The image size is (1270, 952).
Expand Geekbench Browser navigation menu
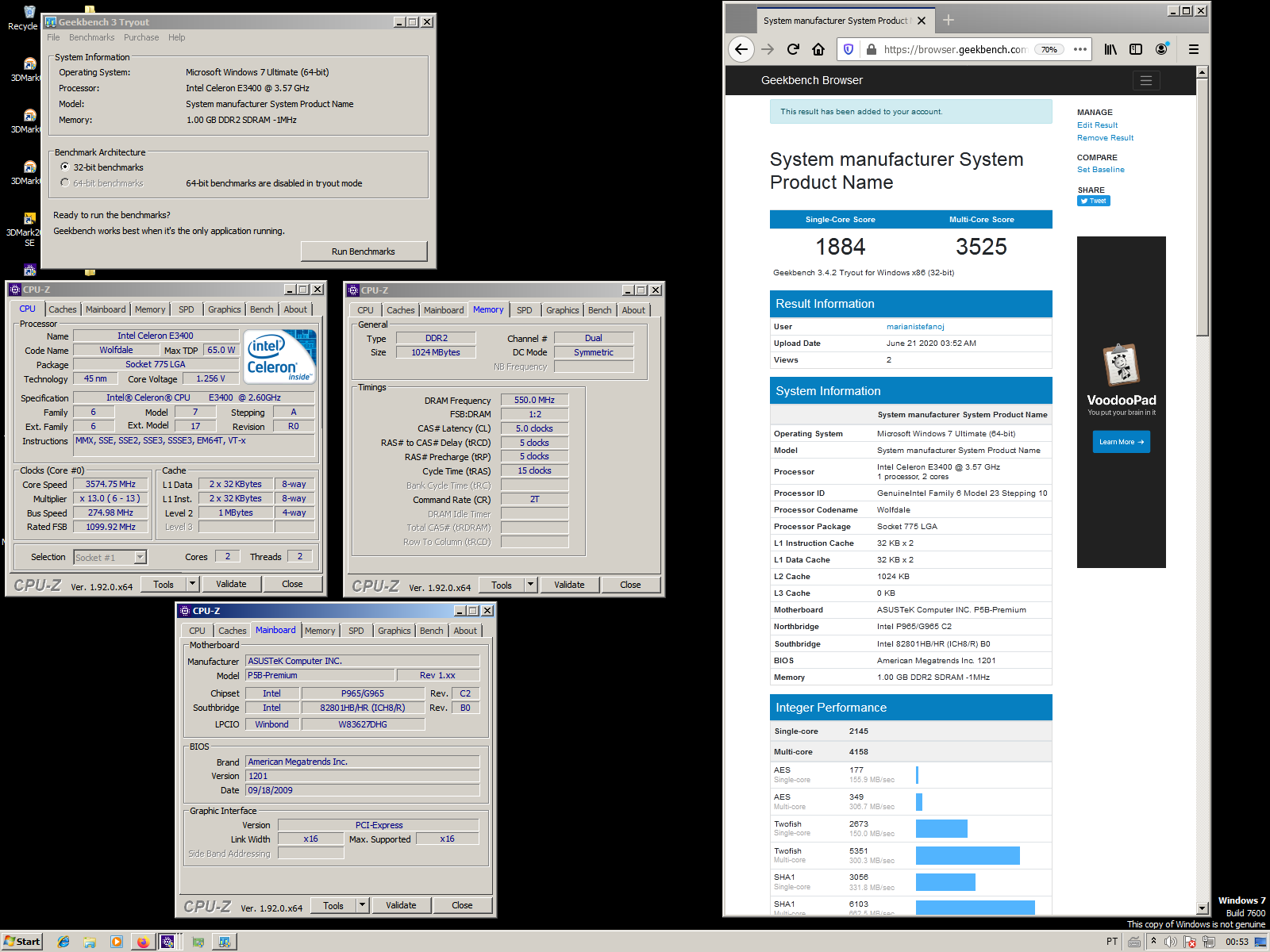(1145, 80)
